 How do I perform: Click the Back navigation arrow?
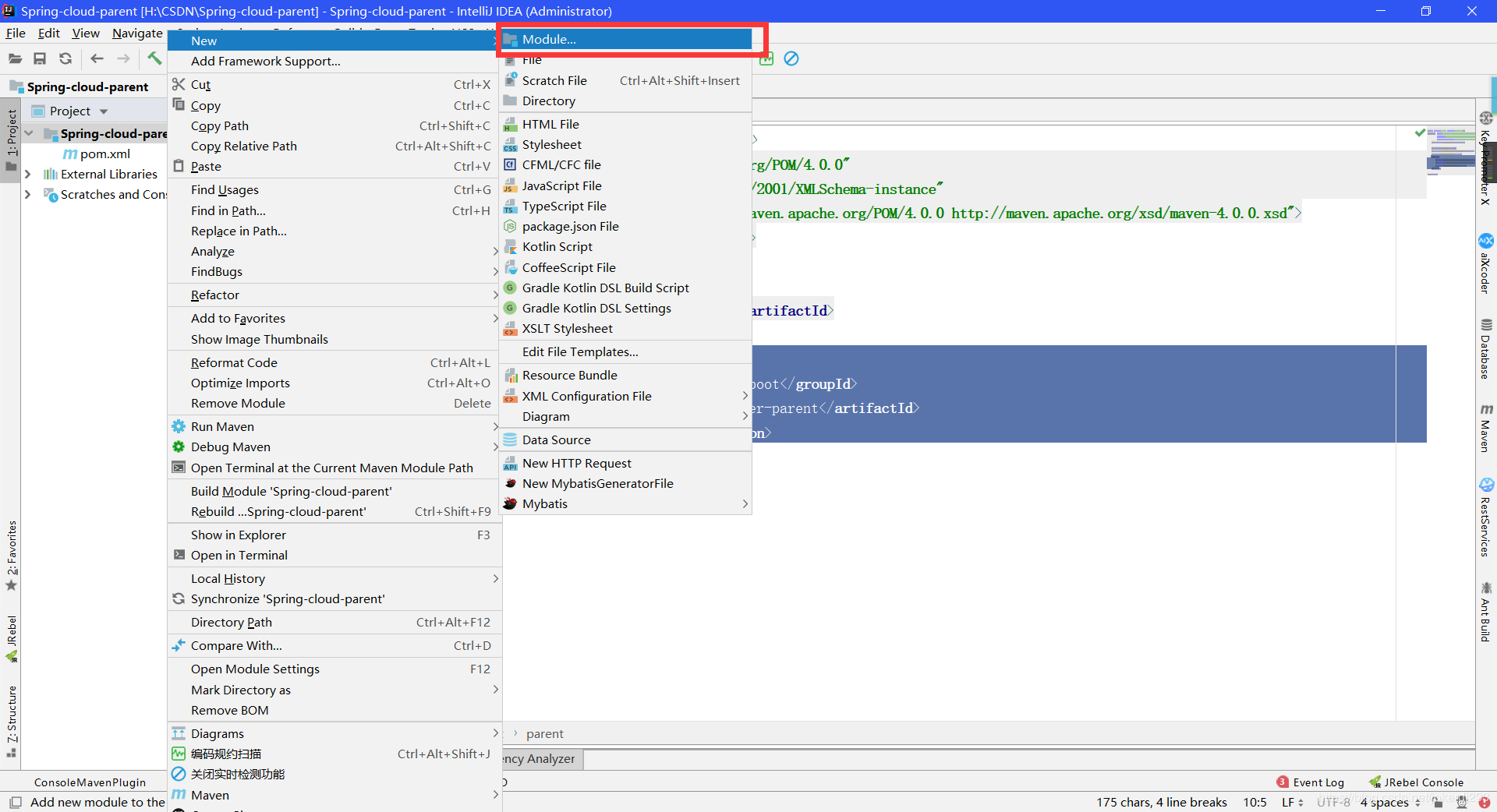(97, 58)
